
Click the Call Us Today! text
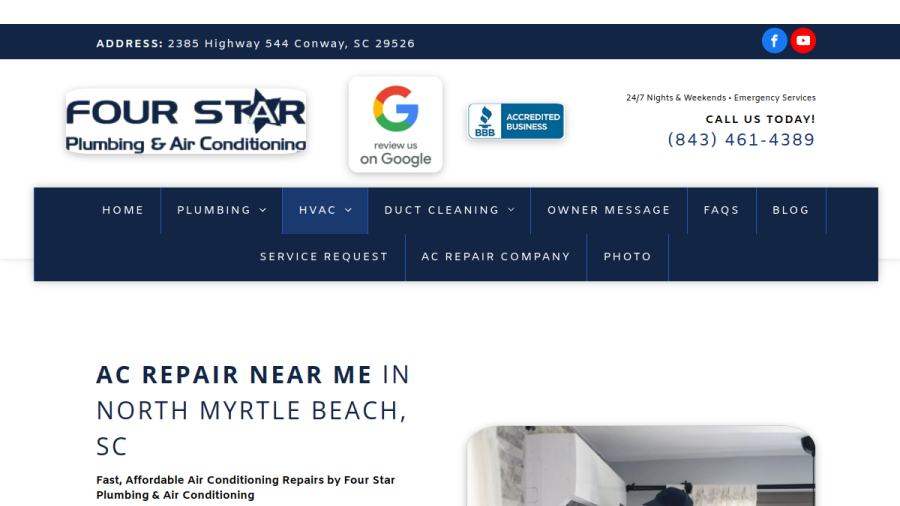click(761, 119)
